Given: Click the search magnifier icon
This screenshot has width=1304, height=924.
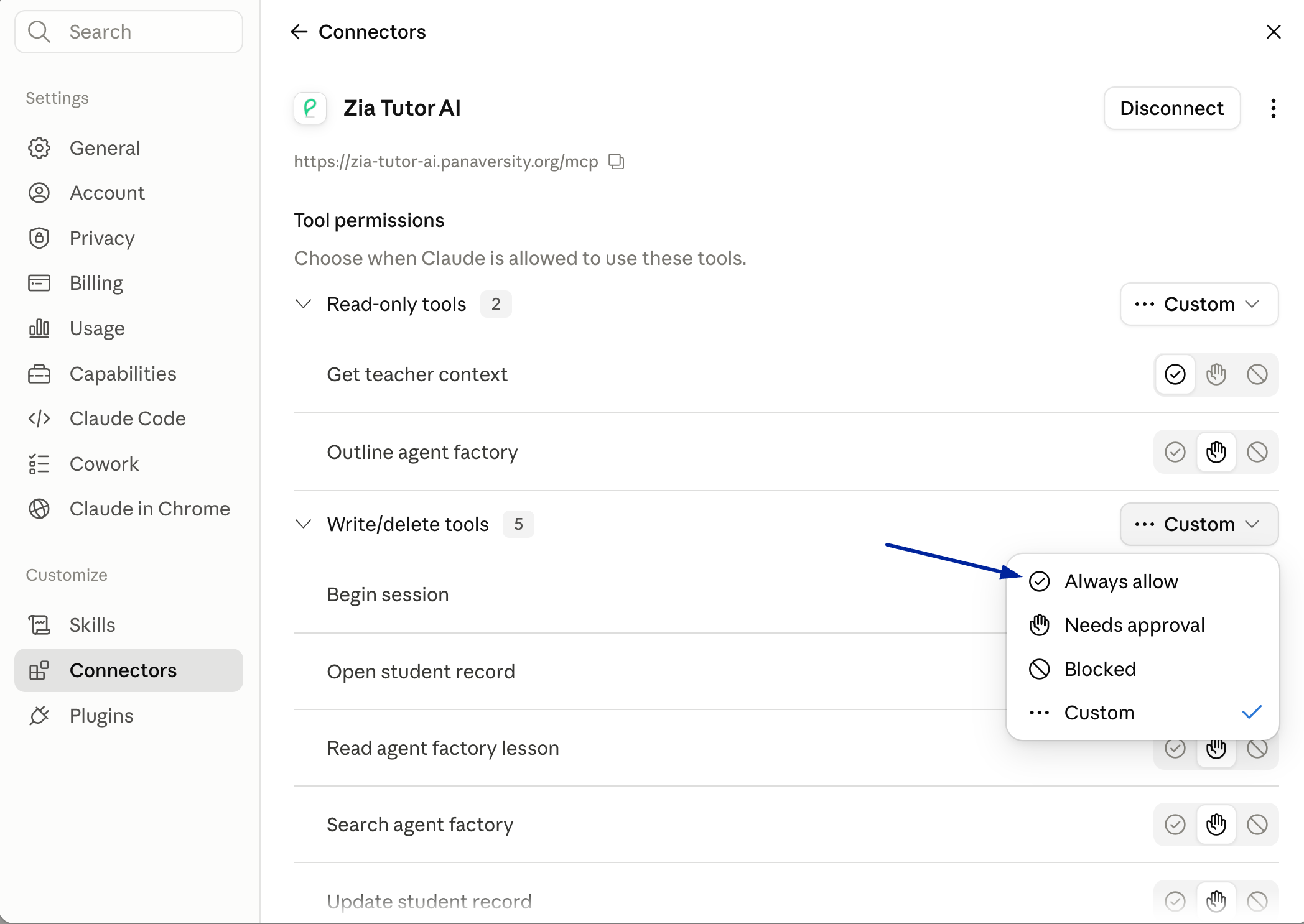Looking at the screenshot, I should point(39,32).
